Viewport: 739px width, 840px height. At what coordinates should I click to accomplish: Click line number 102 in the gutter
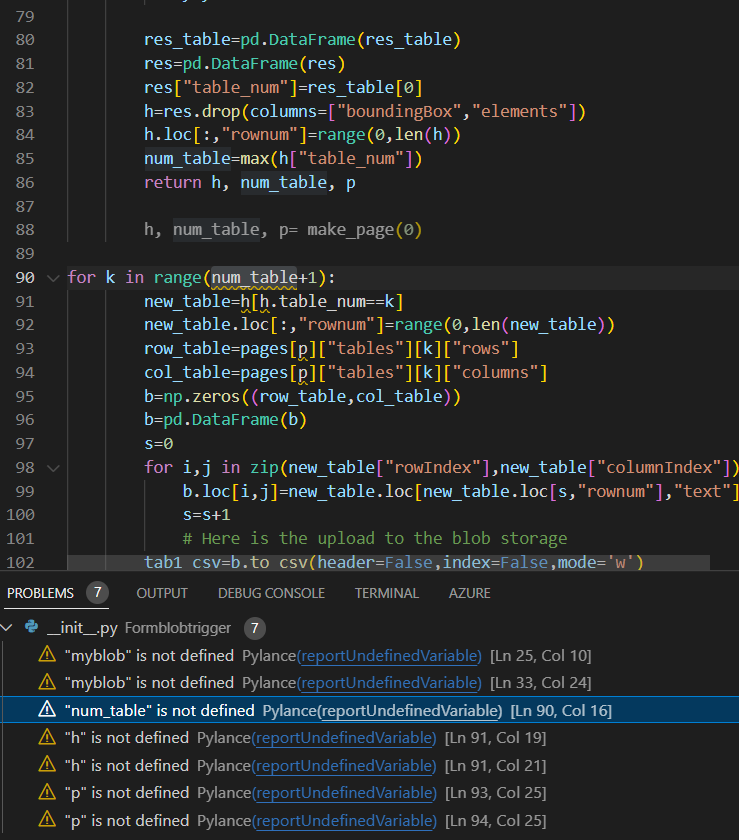[20, 562]
